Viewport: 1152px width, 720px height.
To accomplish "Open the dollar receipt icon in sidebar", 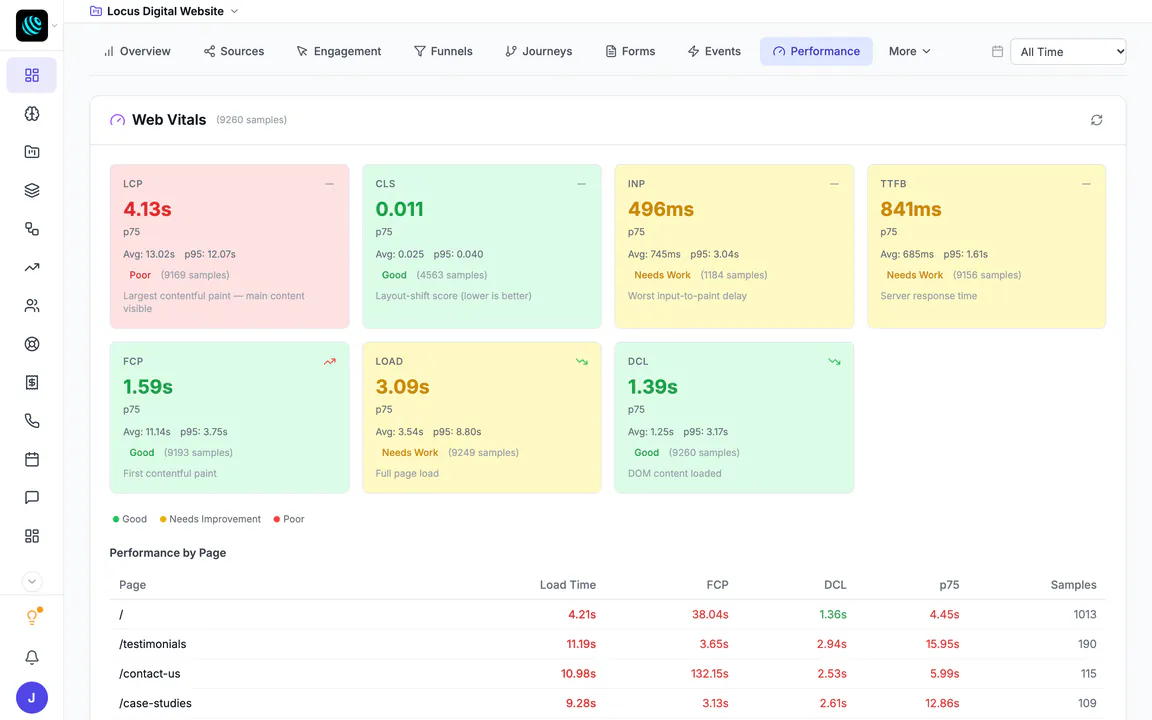I will pos(32,382).
